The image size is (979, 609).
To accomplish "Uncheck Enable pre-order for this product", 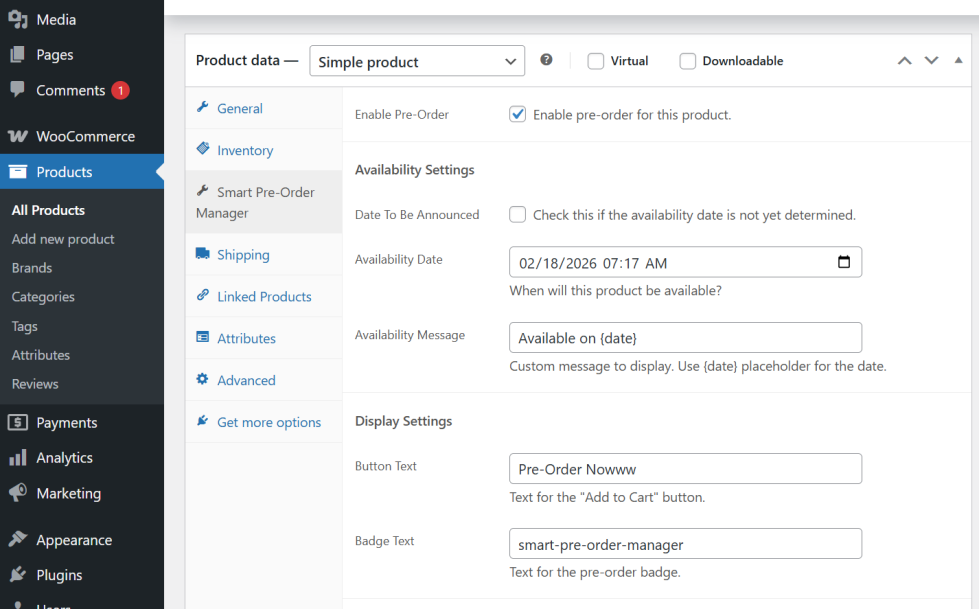I will click(517, 114).
